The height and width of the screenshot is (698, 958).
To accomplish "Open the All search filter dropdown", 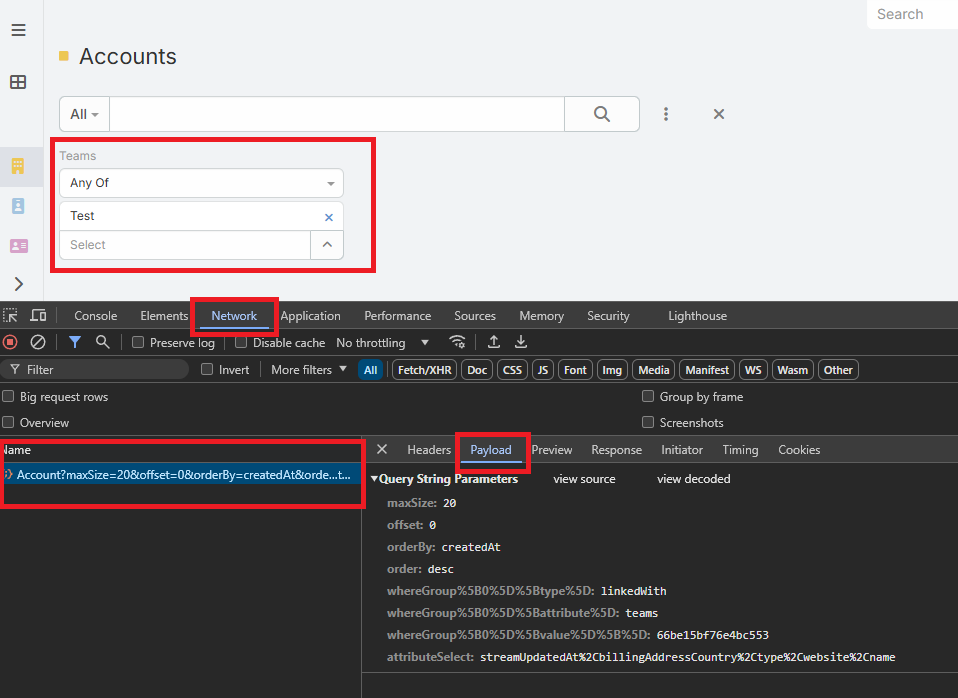I will 84,114.
